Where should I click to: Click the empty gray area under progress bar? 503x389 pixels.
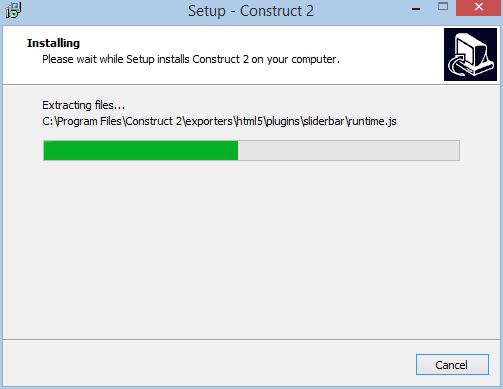251,250
